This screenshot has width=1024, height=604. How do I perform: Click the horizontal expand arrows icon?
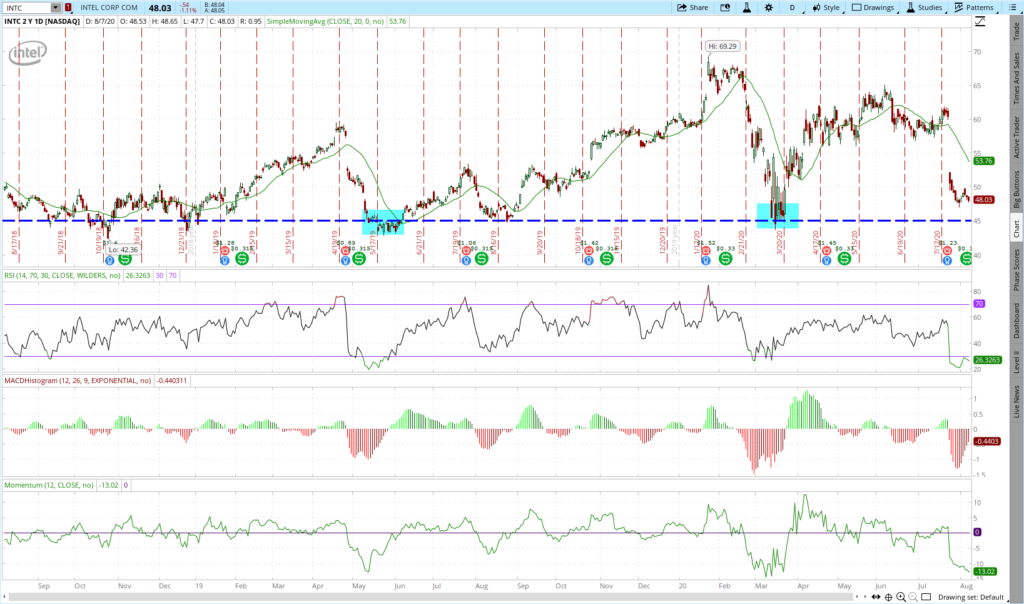(x=876, y=597)
